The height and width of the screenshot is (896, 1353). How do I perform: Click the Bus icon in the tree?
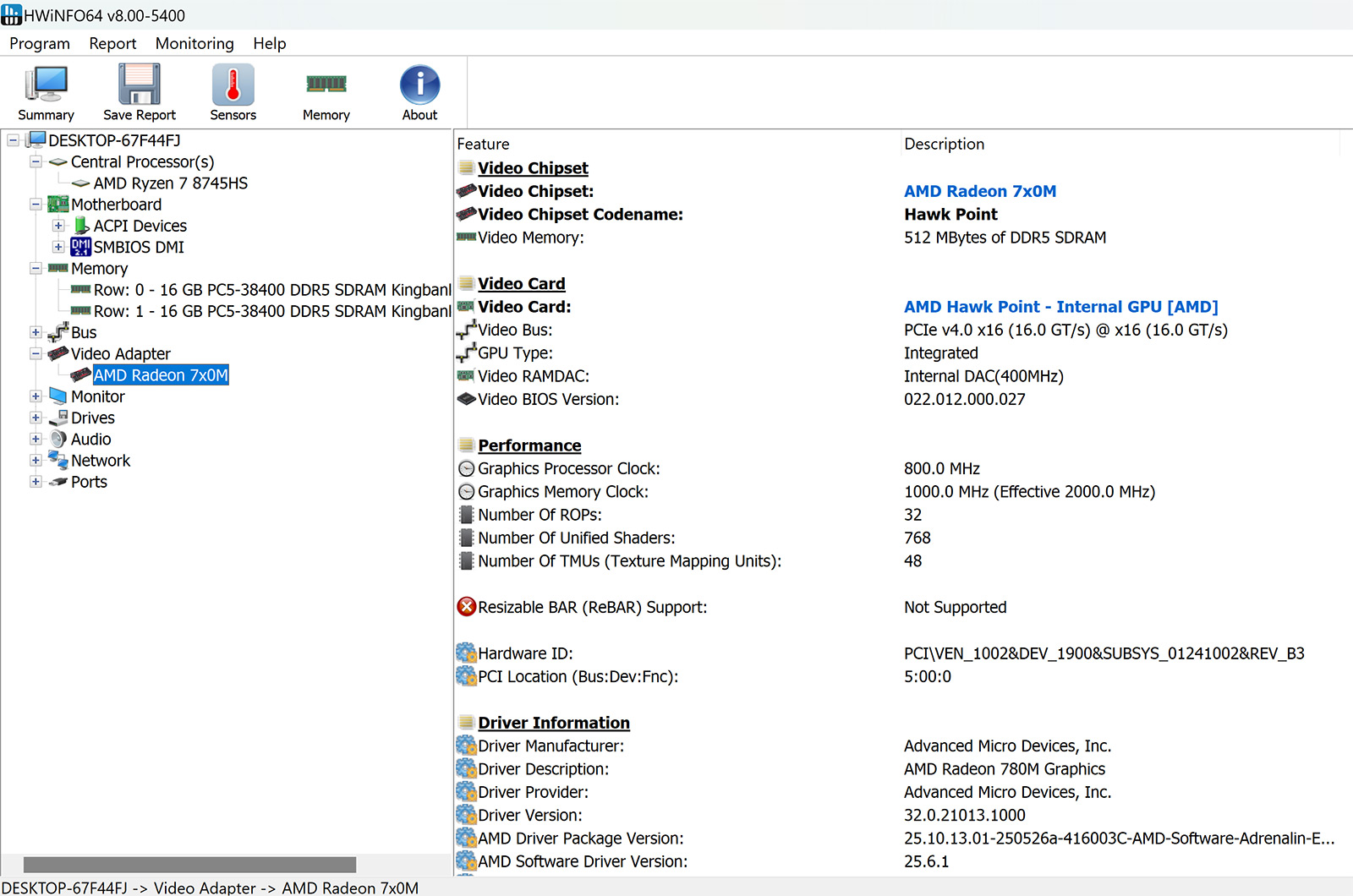pos(58,332)
